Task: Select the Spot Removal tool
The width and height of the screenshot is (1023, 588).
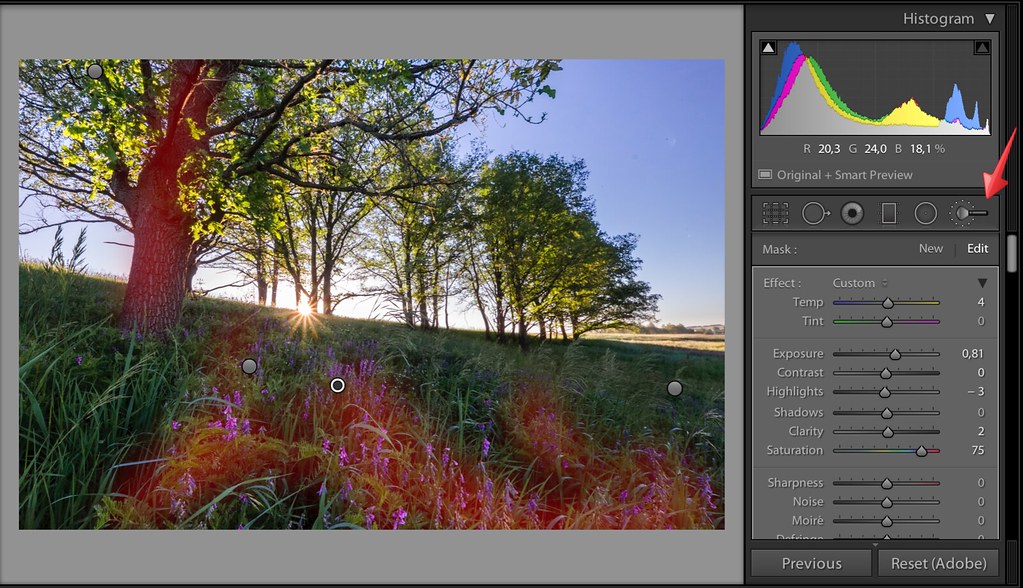Action: [x=814, y=213]
